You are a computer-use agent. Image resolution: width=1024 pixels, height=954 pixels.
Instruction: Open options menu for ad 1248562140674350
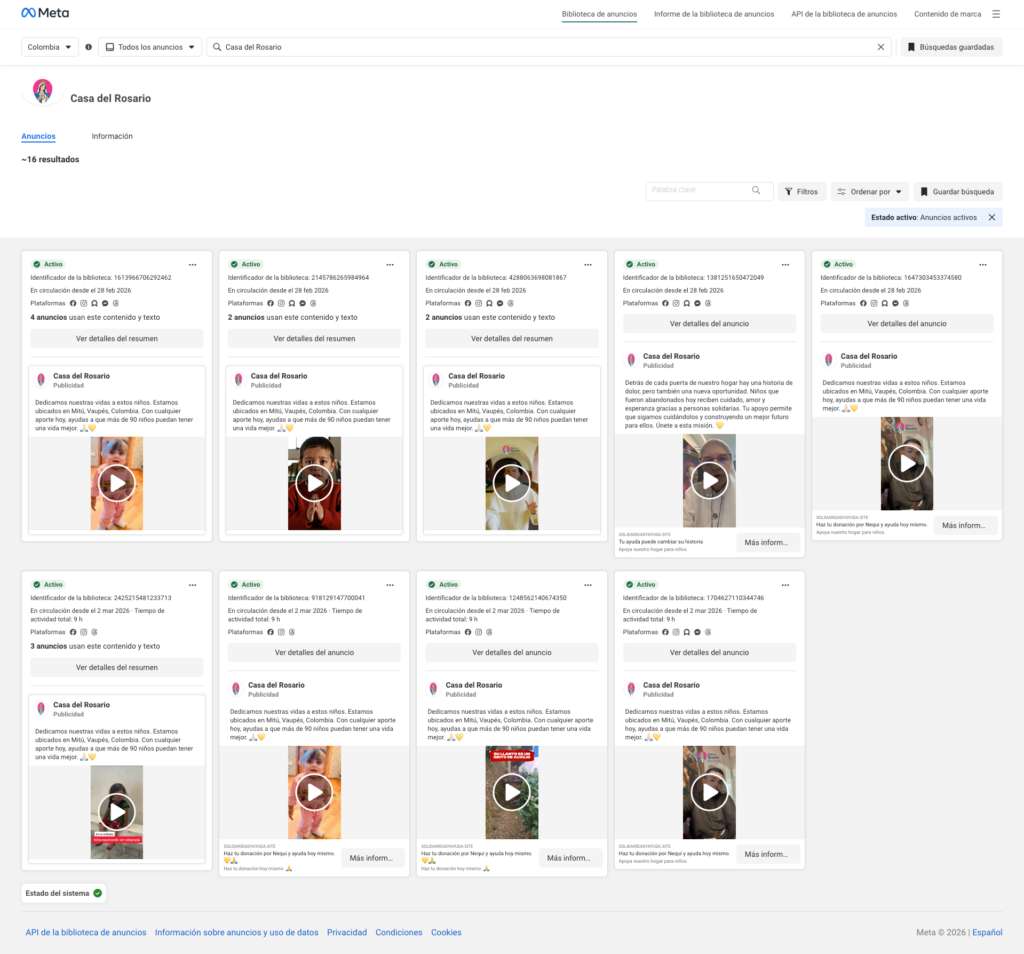click(588, 585)
